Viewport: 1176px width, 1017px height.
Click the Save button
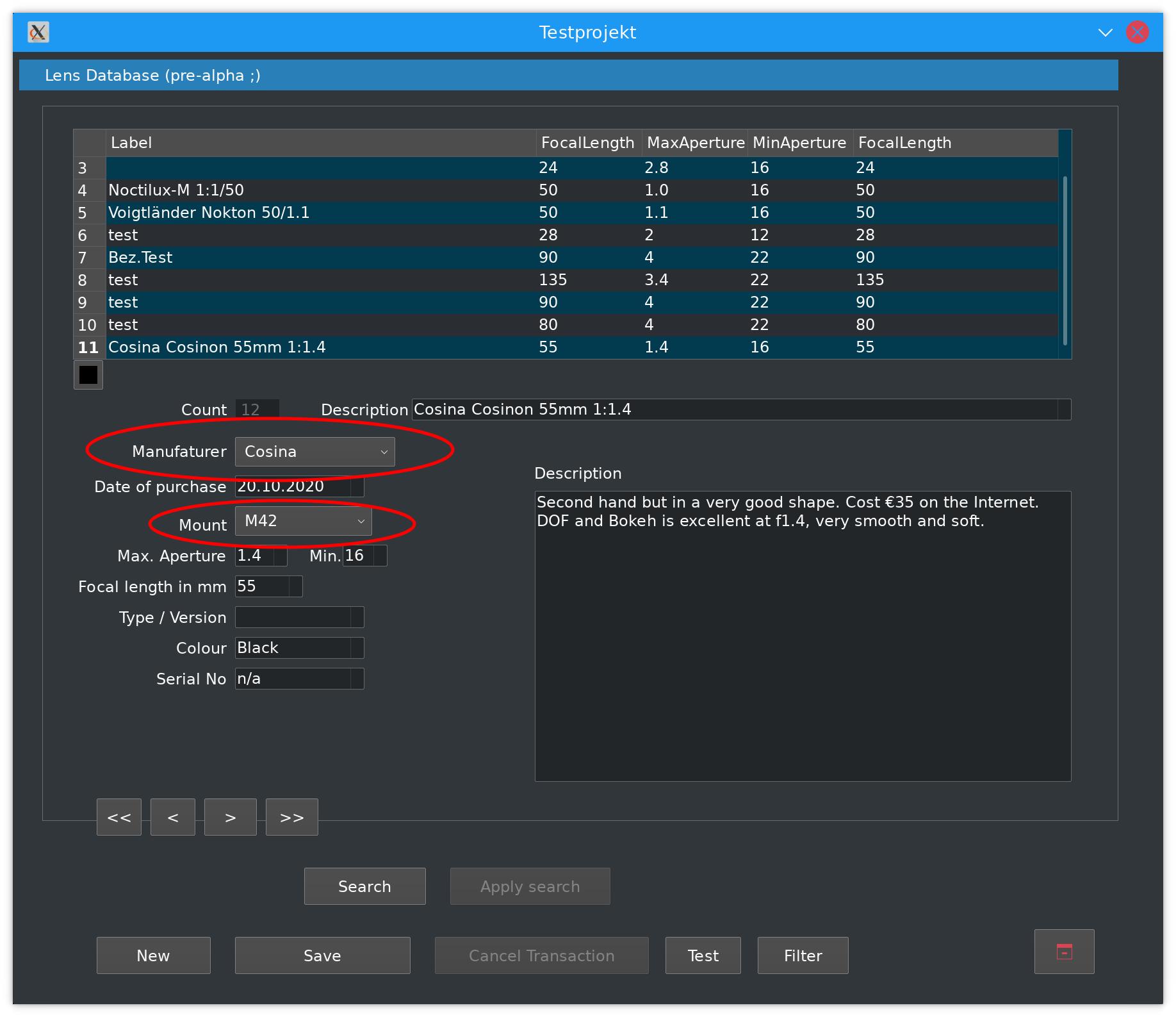click(322, 955)
